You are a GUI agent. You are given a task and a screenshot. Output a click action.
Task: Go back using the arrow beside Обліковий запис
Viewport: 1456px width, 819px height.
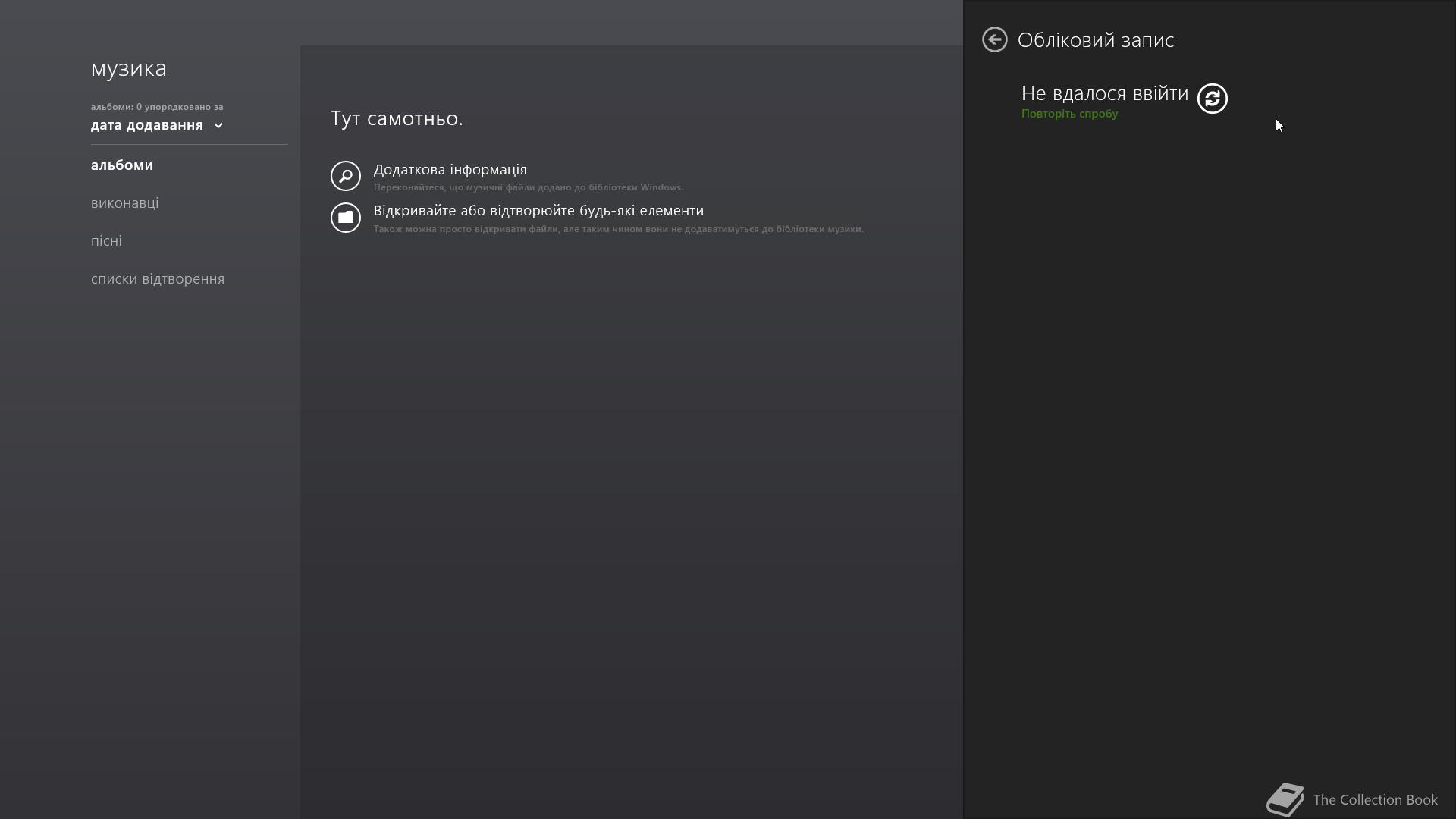tap(994, 39)
